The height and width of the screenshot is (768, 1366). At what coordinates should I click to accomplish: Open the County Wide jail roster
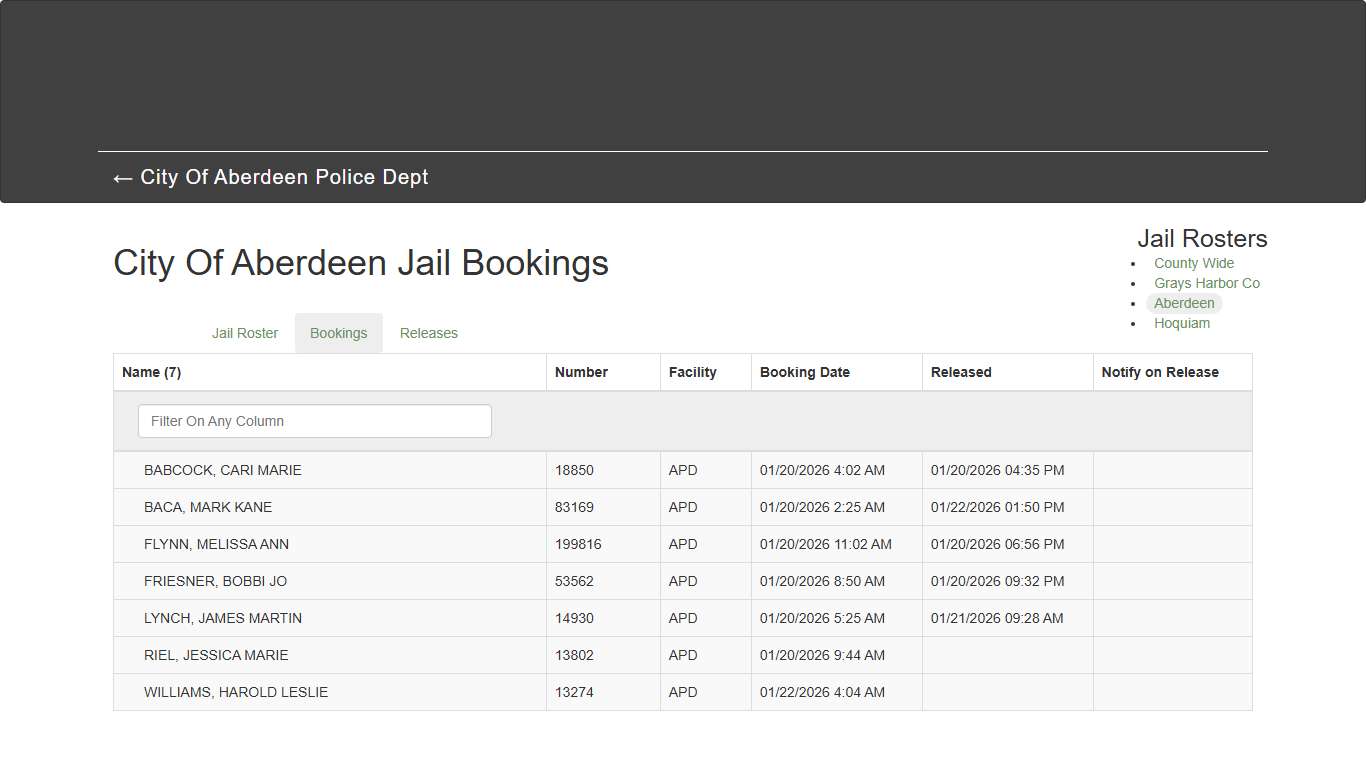[1193, 262]
